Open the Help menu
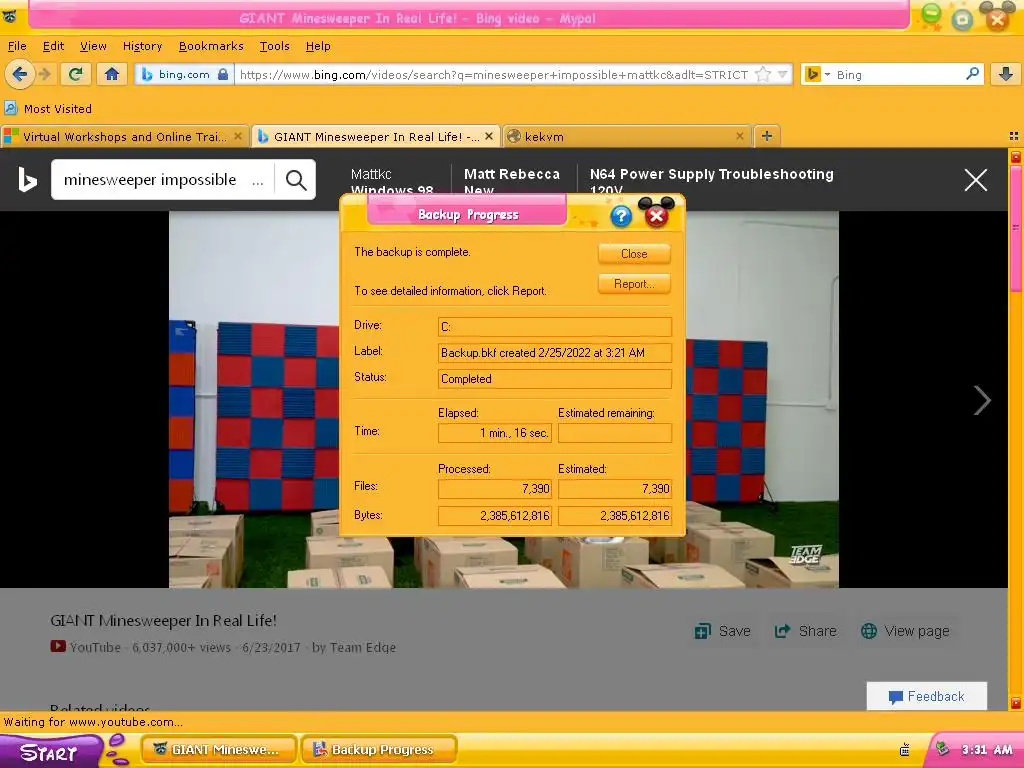The width and height of the screenshot is (1024, 768). [x=318, y=46]
